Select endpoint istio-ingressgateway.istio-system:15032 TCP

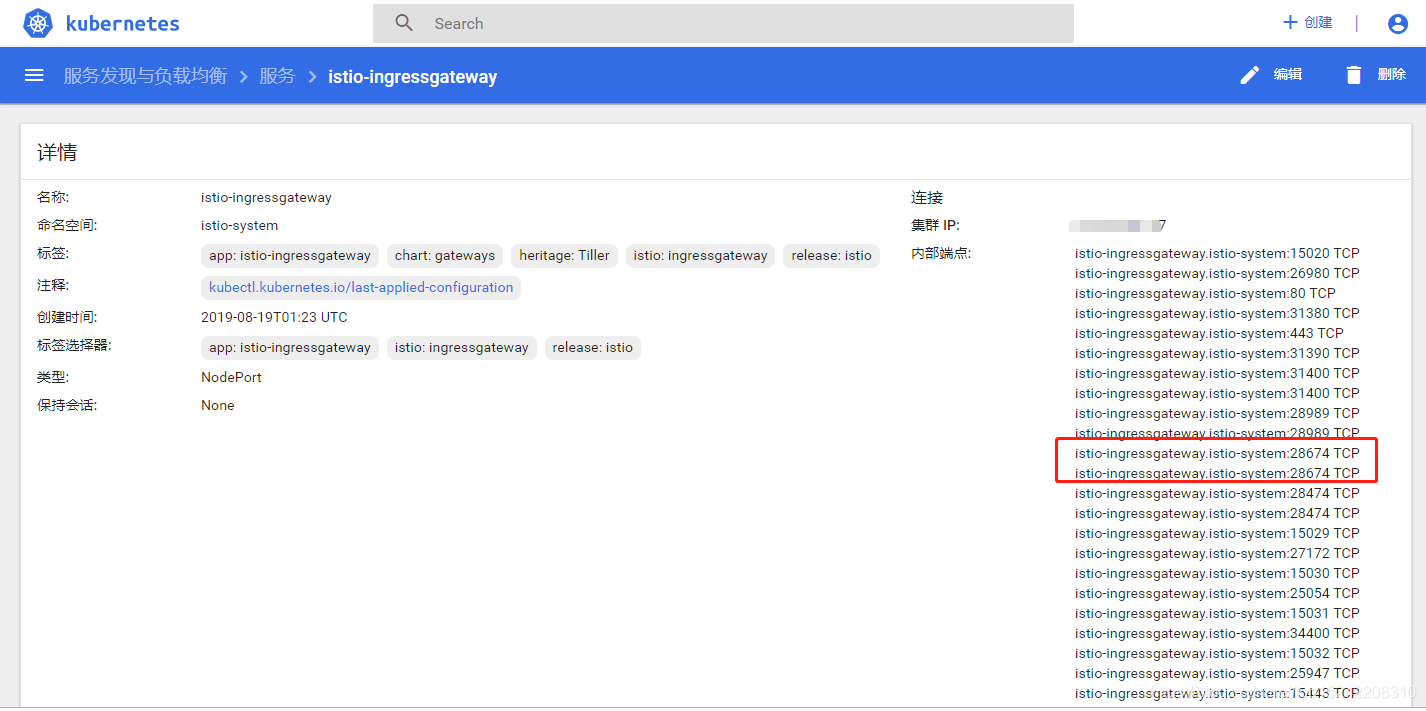click(x=1217, y=653)
